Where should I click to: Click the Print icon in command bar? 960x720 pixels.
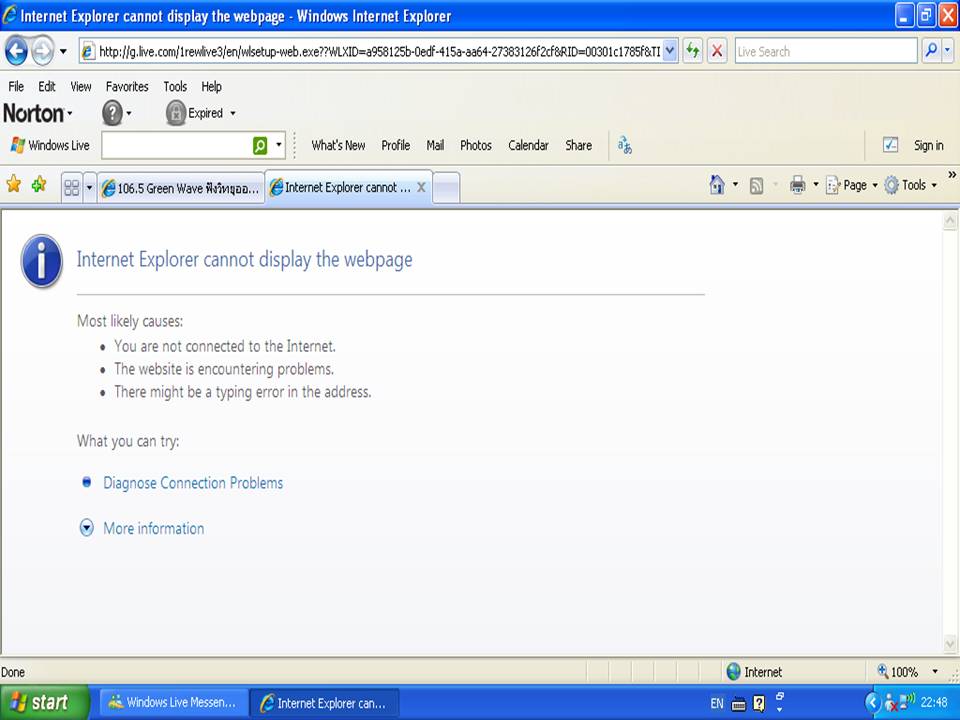[797, 184]
